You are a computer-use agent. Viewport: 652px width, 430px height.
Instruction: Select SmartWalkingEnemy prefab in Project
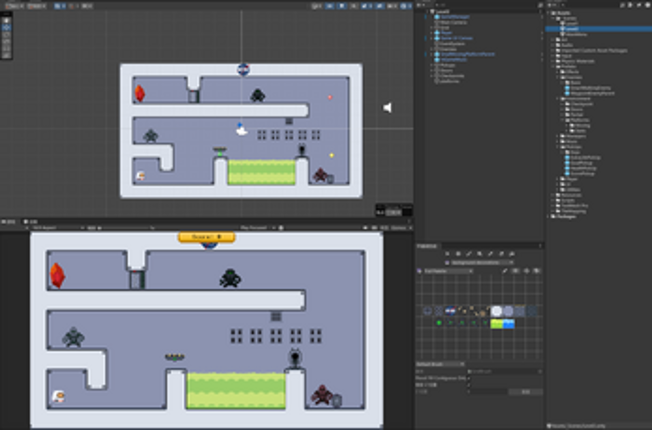click(x=588, y=88)
